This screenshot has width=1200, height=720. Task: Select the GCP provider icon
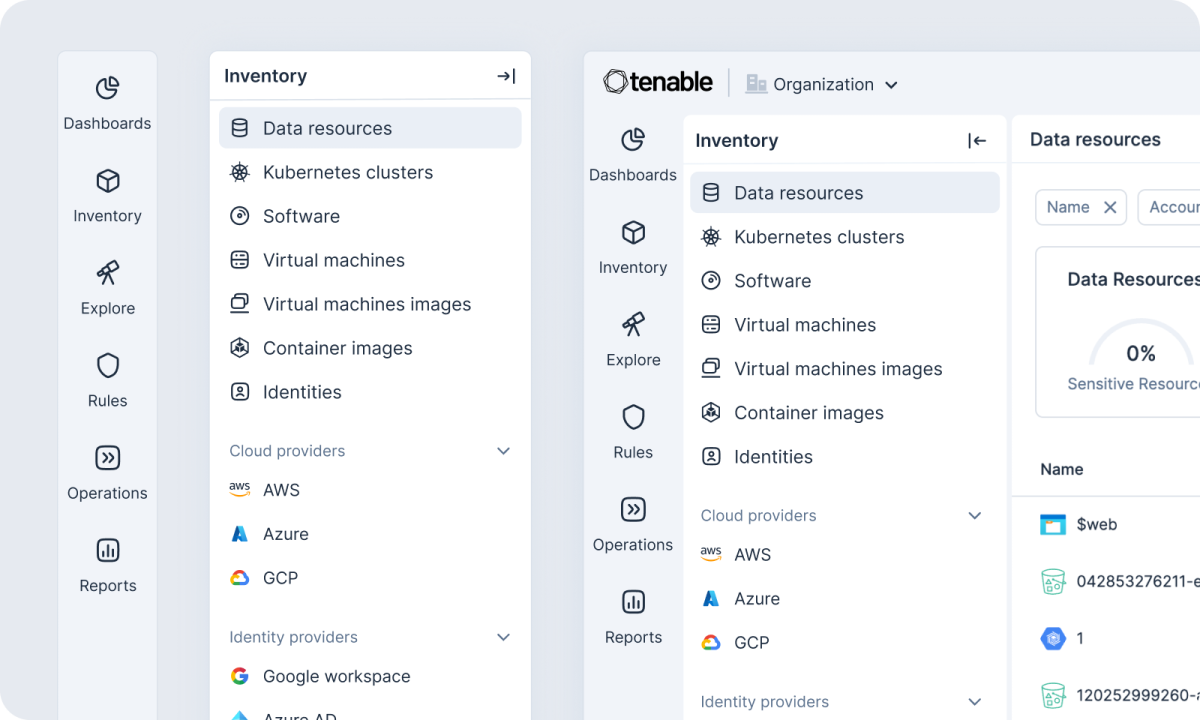711,642
